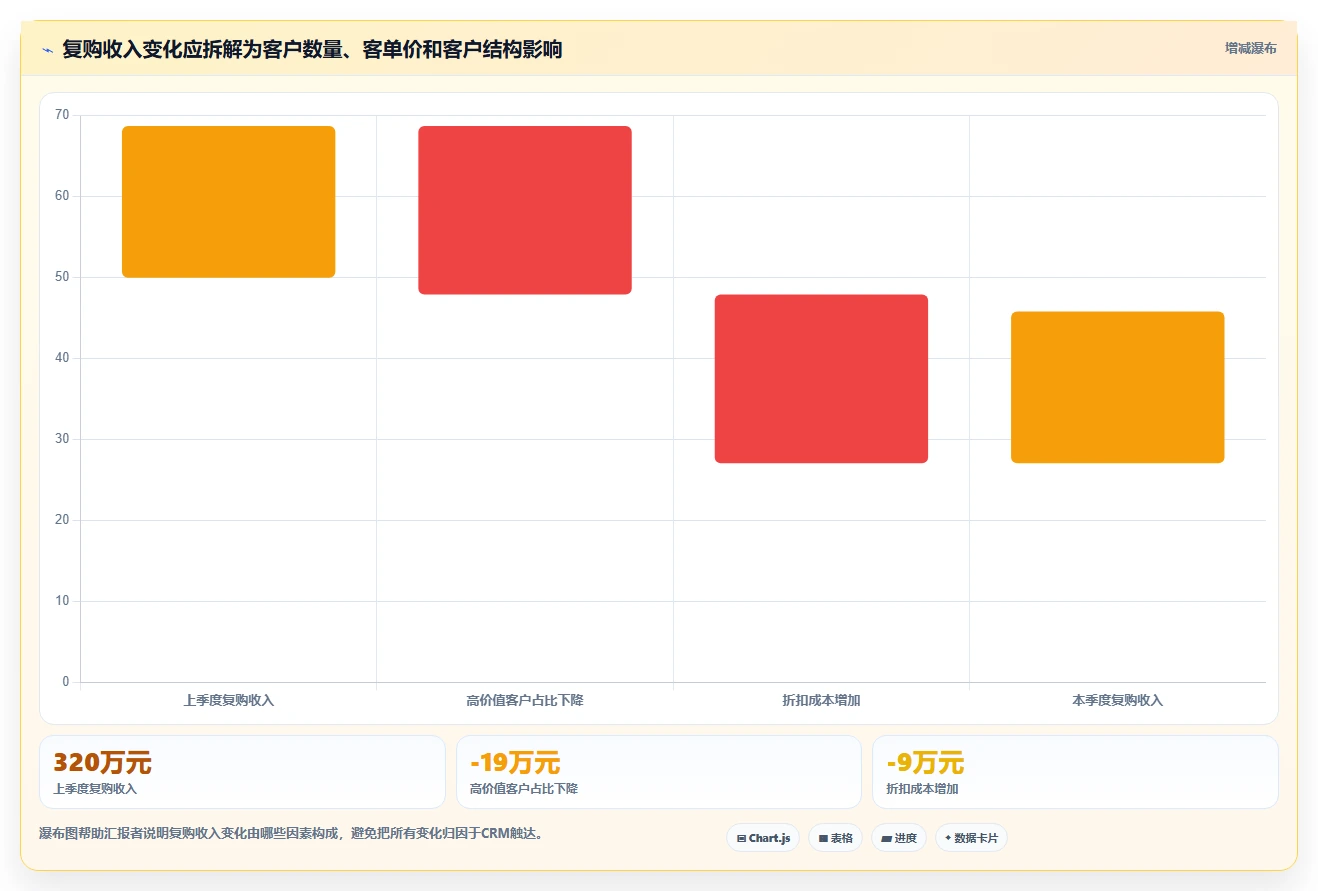Image resolution: width=1318 pixels, height=891 pixels.
Task: Click the chart title 复购收入变化应拆解为…
Action: point(312,49)
